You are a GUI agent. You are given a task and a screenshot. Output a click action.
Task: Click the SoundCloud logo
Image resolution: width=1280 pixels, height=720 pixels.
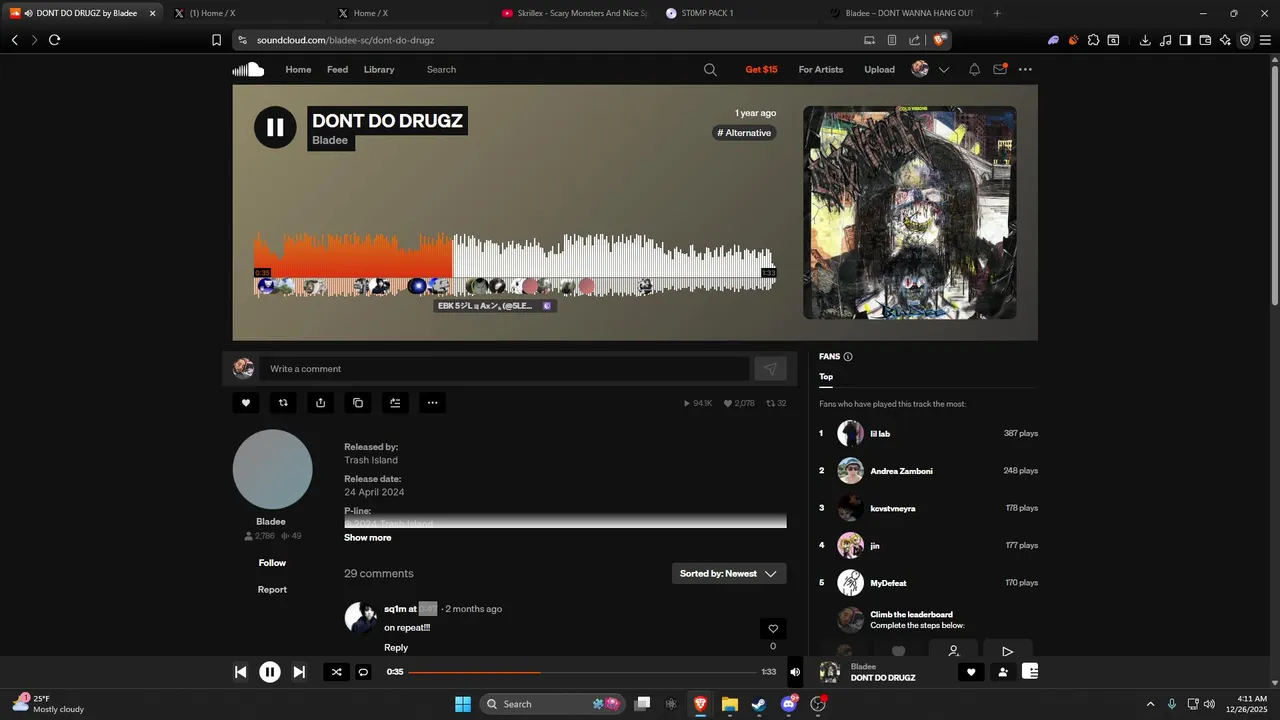(248, 69)
